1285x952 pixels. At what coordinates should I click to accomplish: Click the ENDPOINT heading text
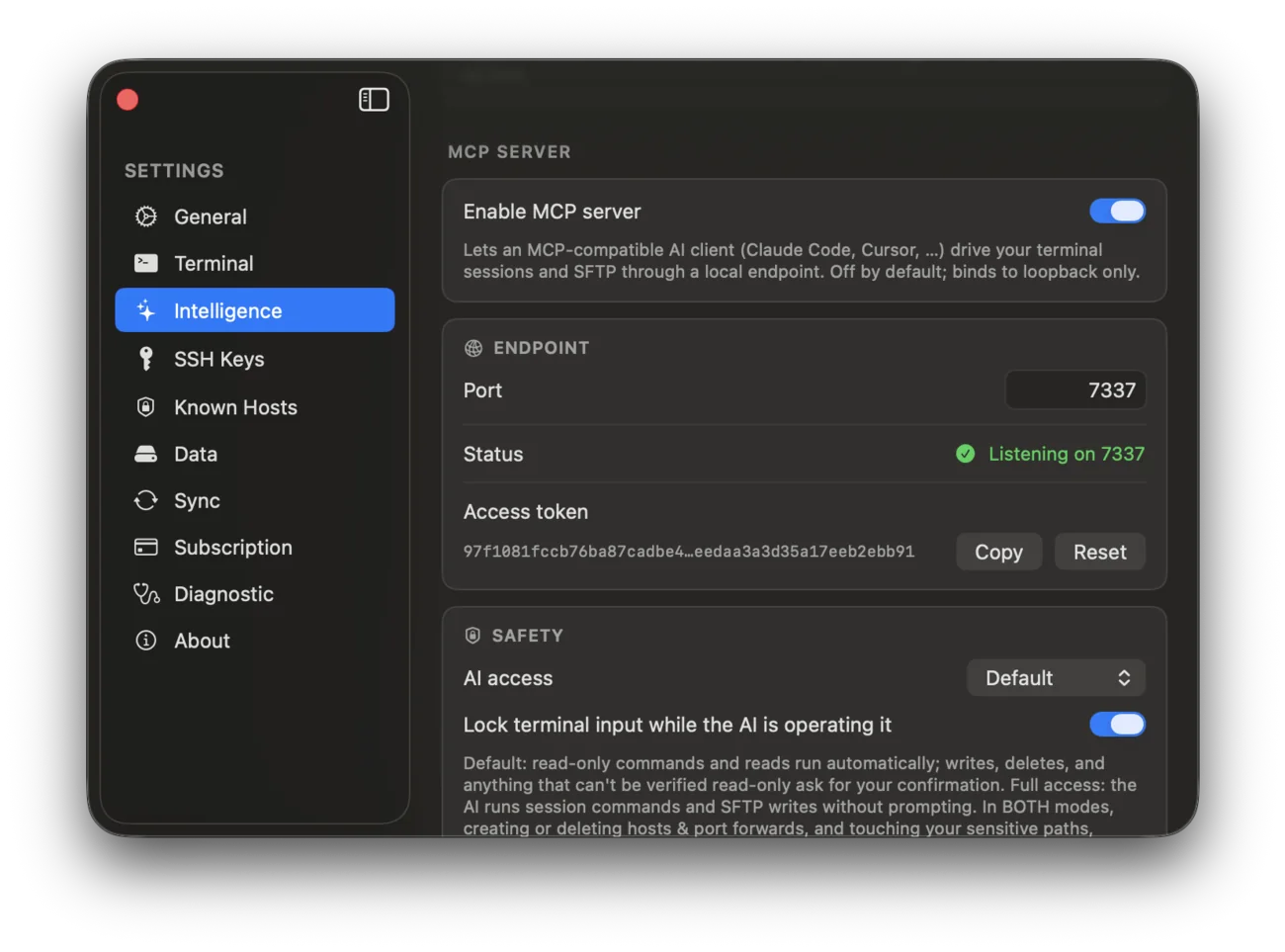point(542,348)
